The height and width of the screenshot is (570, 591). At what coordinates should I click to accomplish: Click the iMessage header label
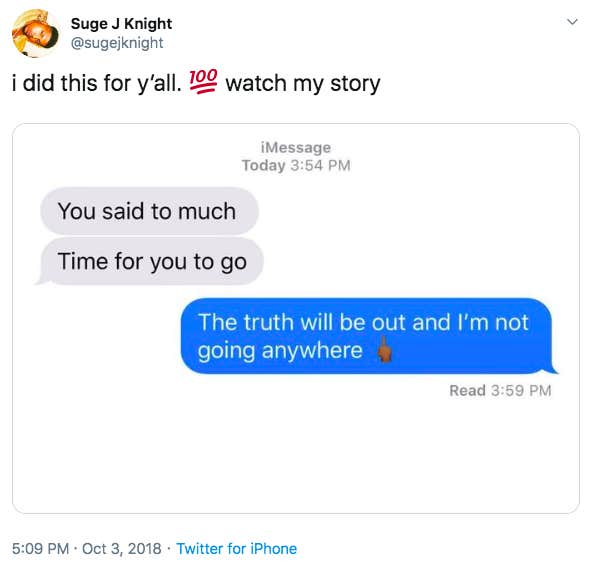point(296,147)
